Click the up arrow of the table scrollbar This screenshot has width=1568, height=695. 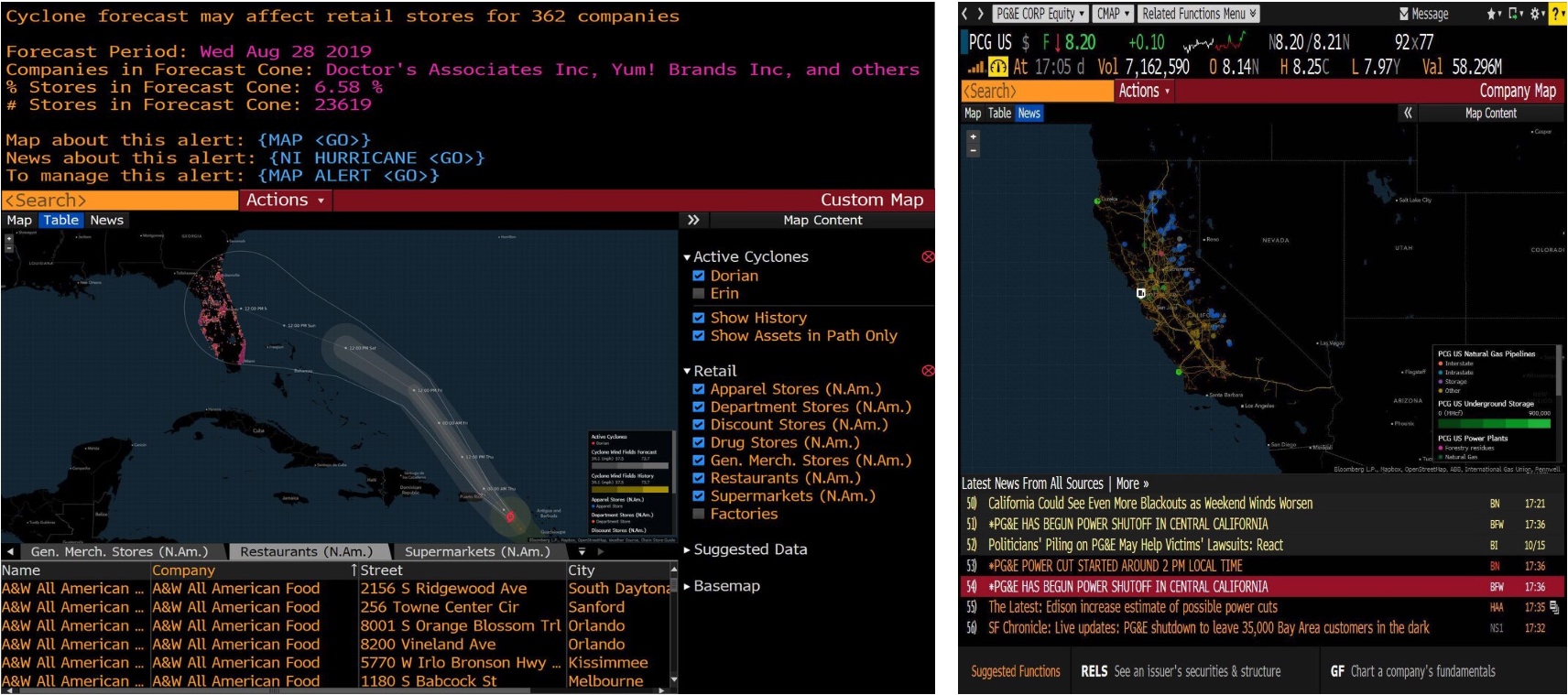(674, 570)
